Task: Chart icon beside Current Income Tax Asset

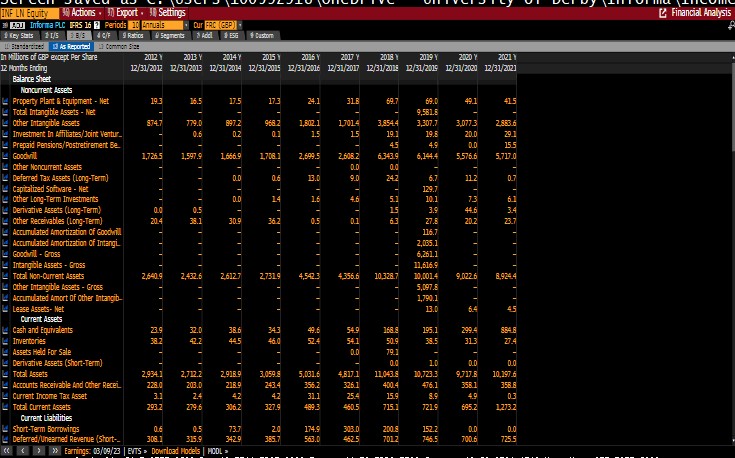Action: [5, 396]
